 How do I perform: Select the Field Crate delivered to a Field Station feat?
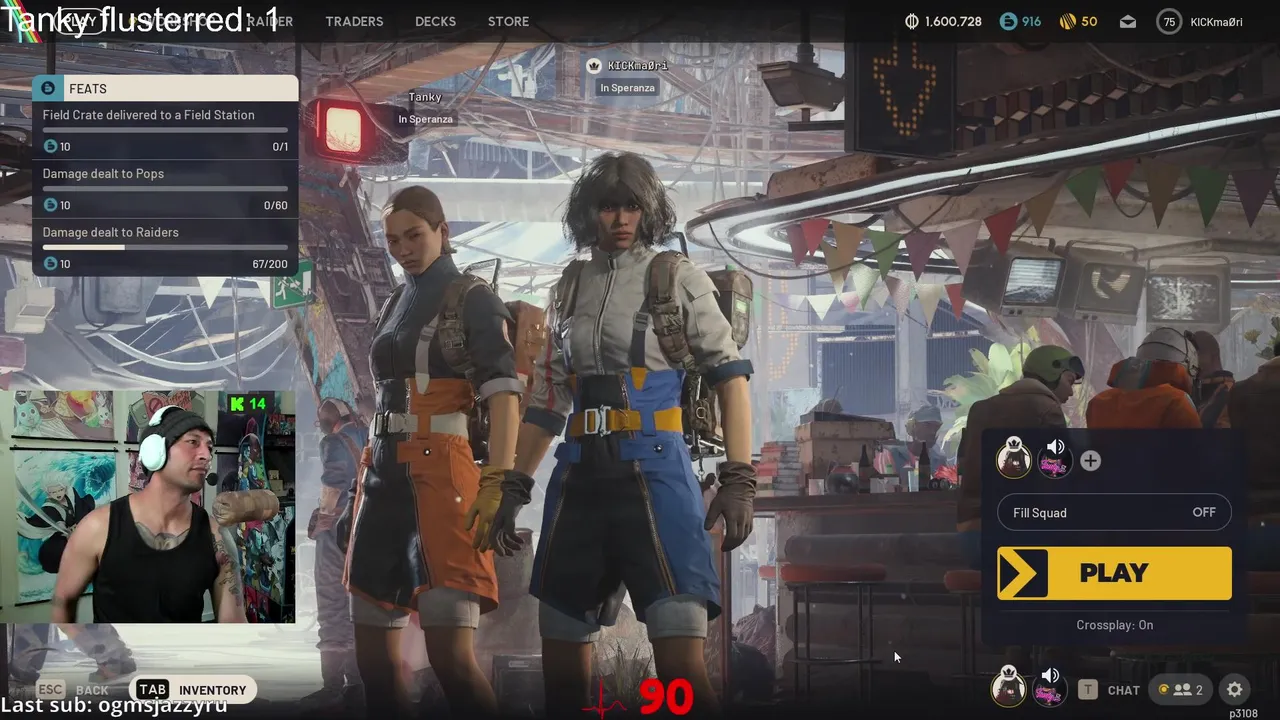pyautogui.click(x=165, y=131)
